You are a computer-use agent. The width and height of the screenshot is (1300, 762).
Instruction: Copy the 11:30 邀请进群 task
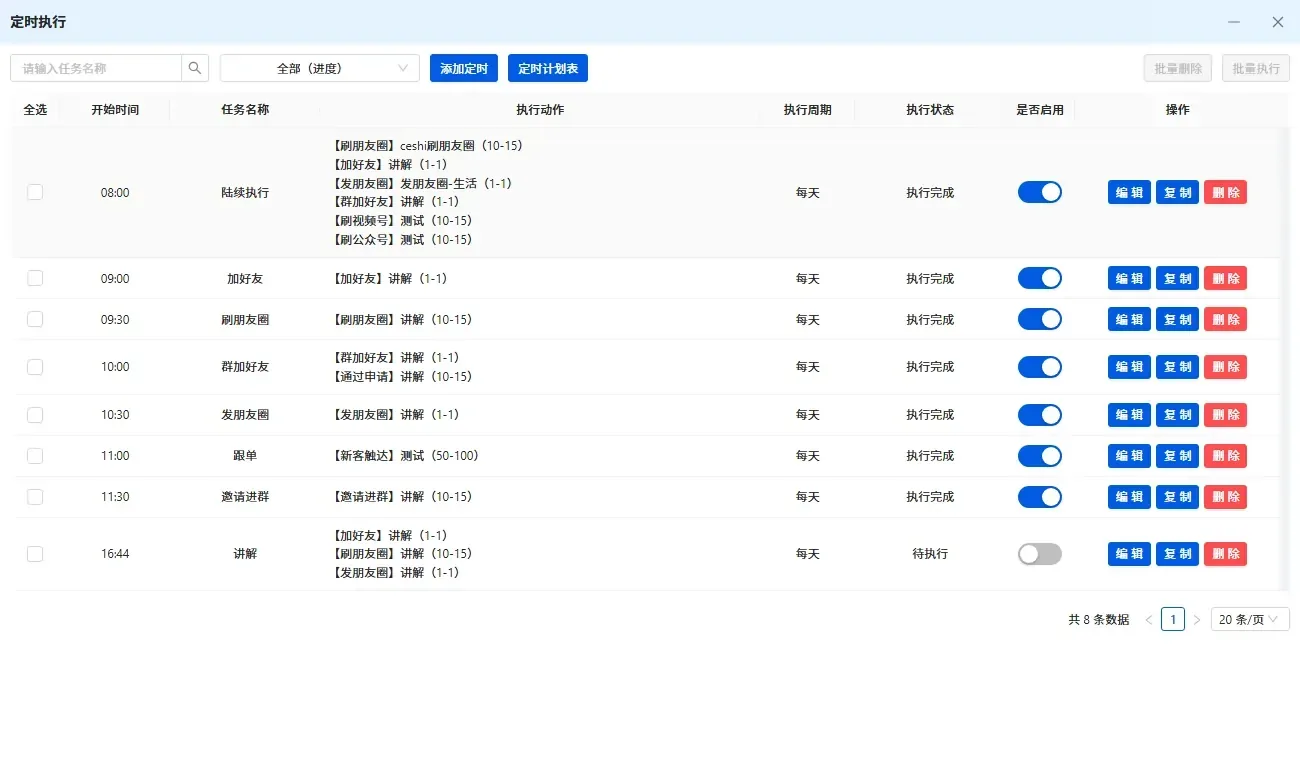1177,496
